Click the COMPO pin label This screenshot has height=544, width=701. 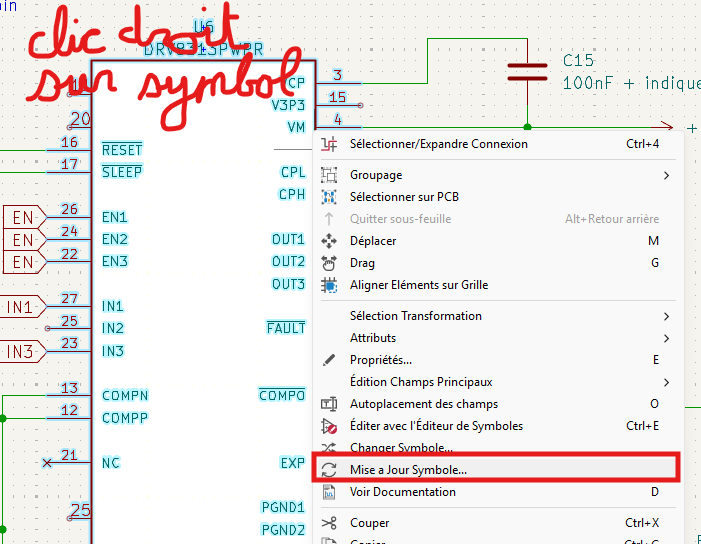(x=282, y=395)
